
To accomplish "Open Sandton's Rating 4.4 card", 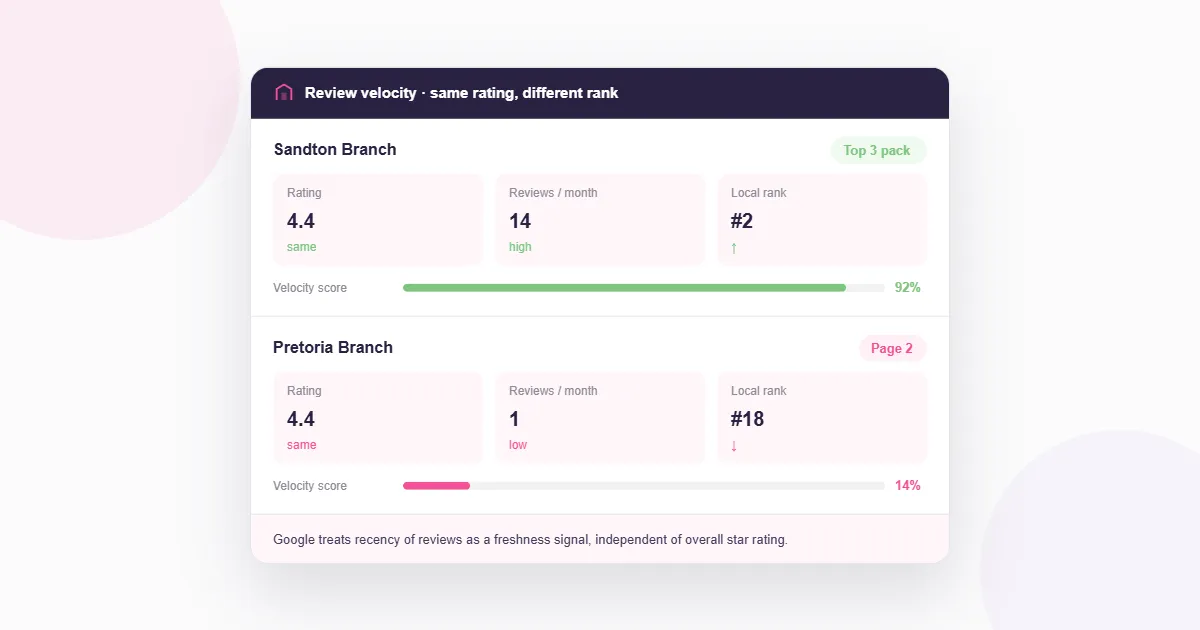I will point(378,220).
